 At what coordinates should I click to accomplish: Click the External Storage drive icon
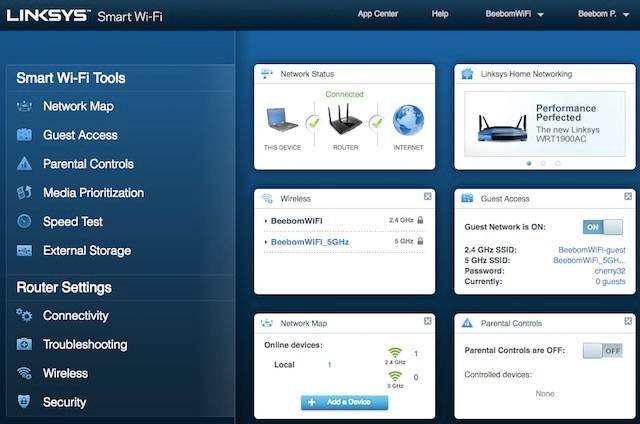tap(25, 251)
